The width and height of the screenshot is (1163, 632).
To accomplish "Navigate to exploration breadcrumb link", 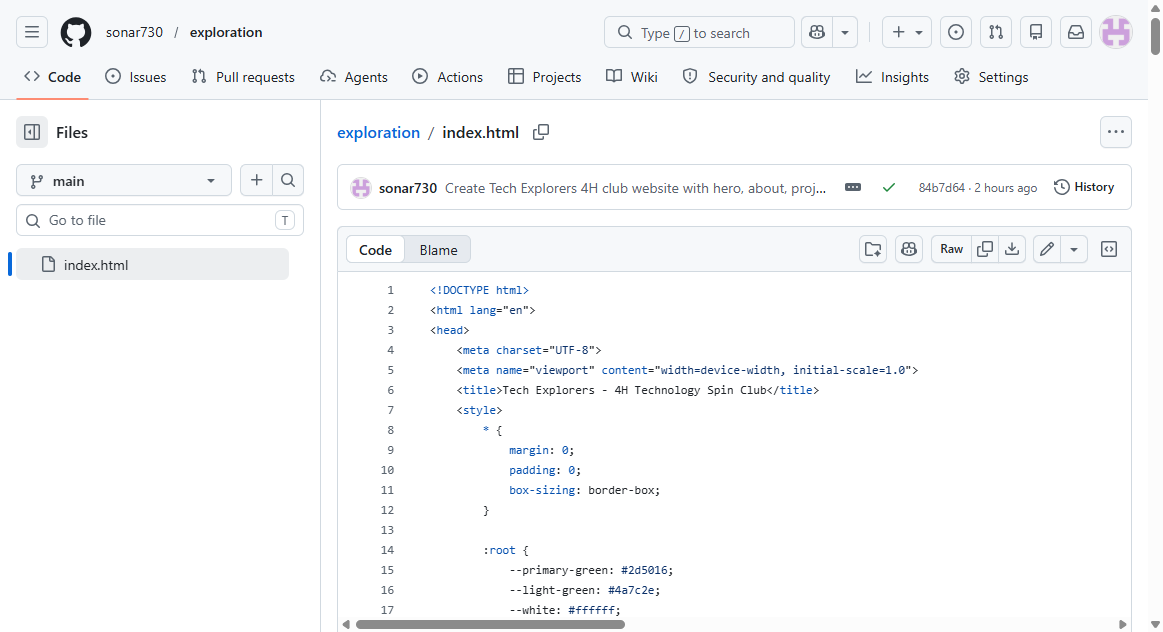I will 378,133.
